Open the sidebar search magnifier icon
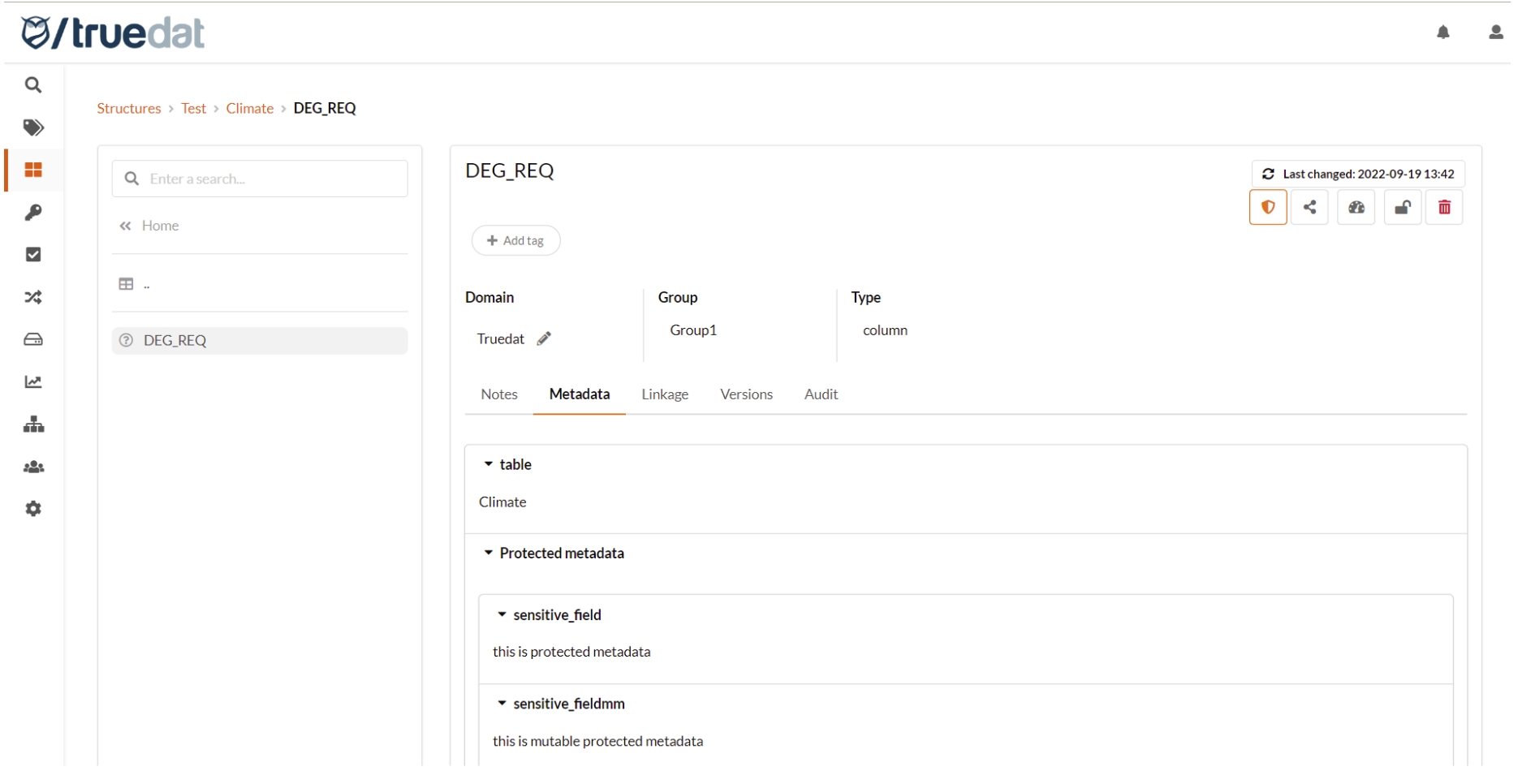The image size is (1518, 784). tap(33, 85)
